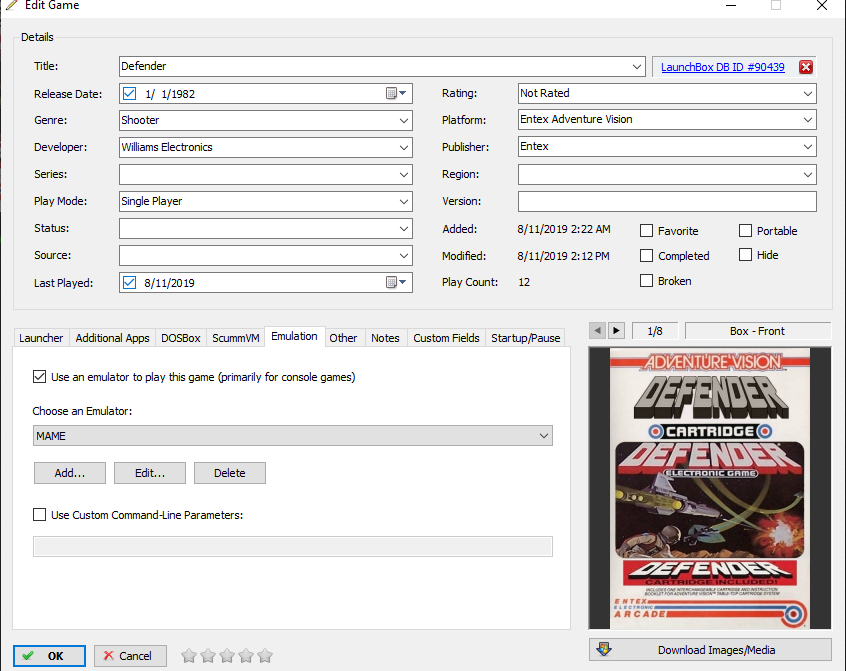Flag the game as Broken
The image size is (846, 671).
click(646, 280)
